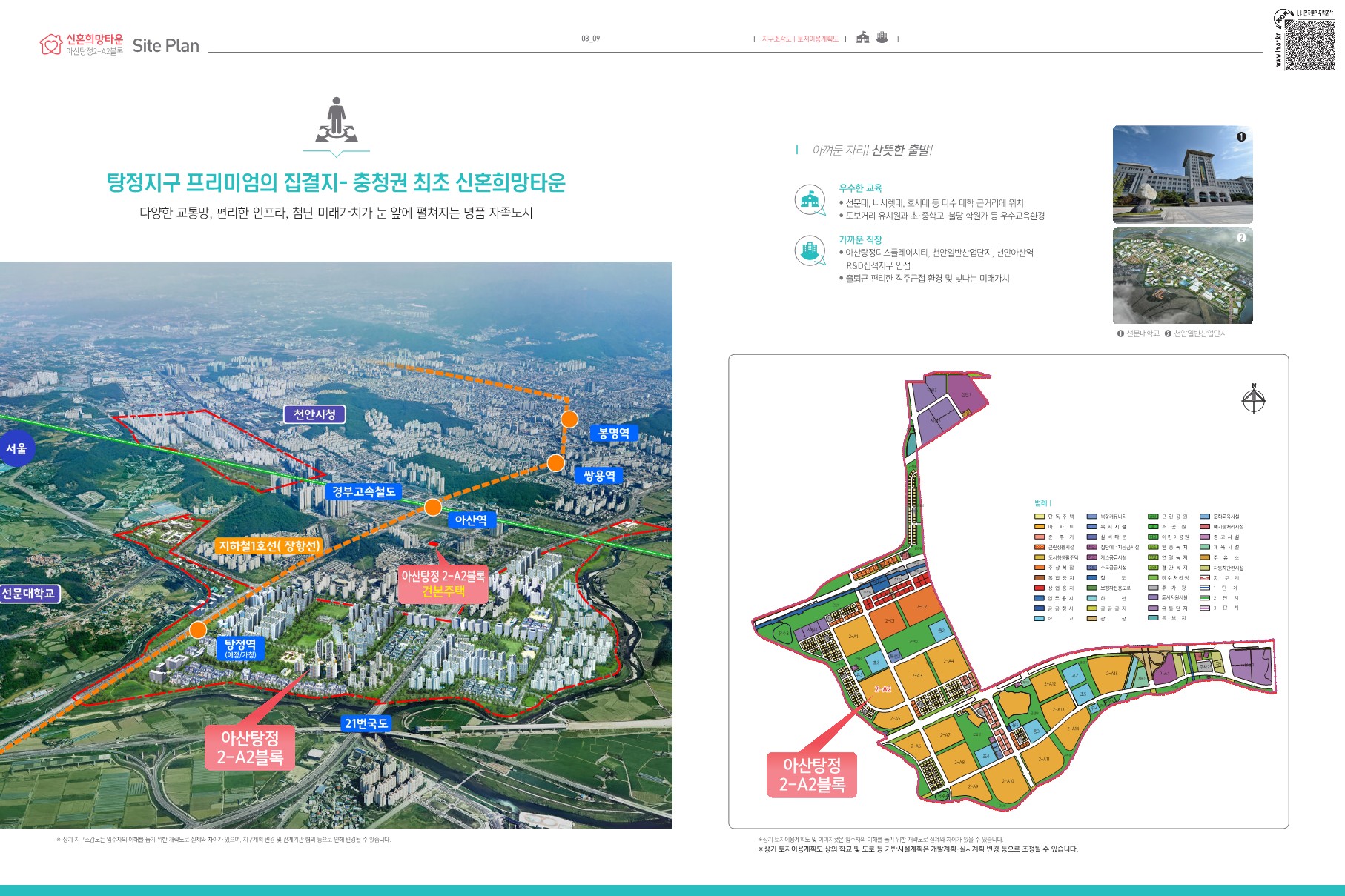Click block 2-A4 on the land-use map
Screen dimensions: 1345x896
tap(948, 661)
